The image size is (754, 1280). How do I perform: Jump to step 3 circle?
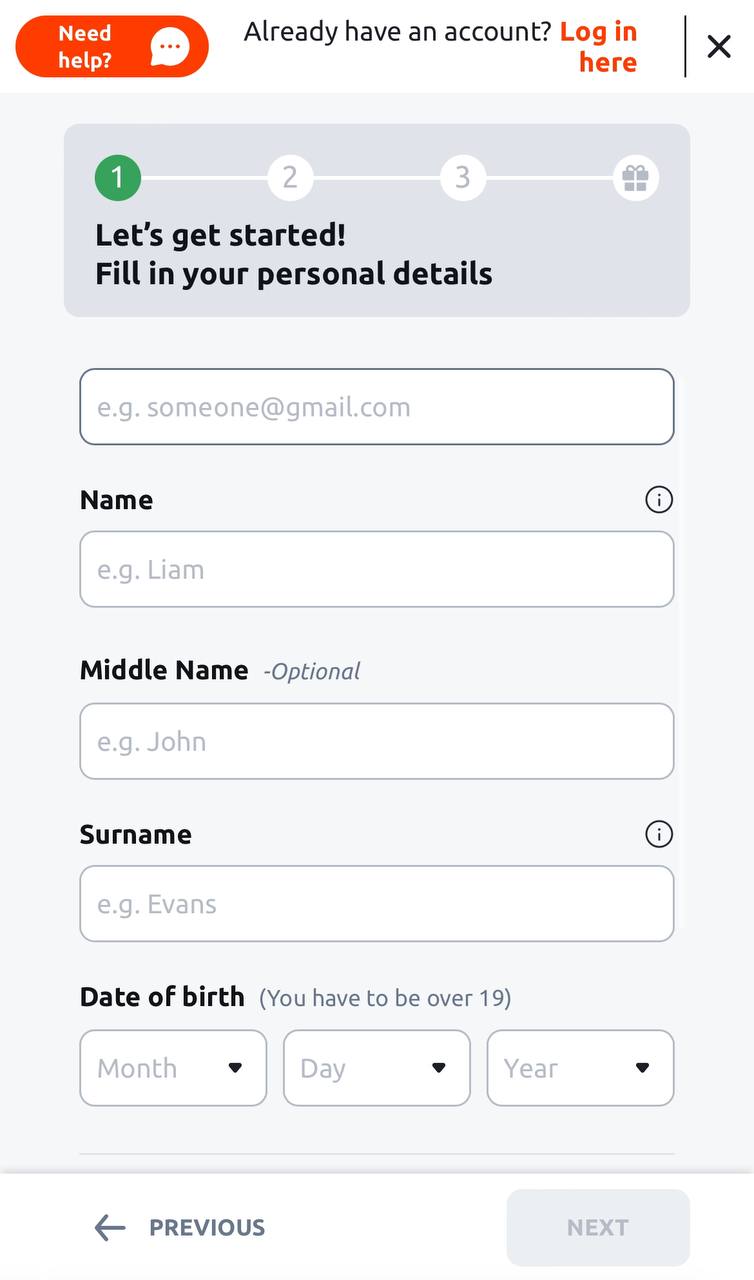pos(463,178)
